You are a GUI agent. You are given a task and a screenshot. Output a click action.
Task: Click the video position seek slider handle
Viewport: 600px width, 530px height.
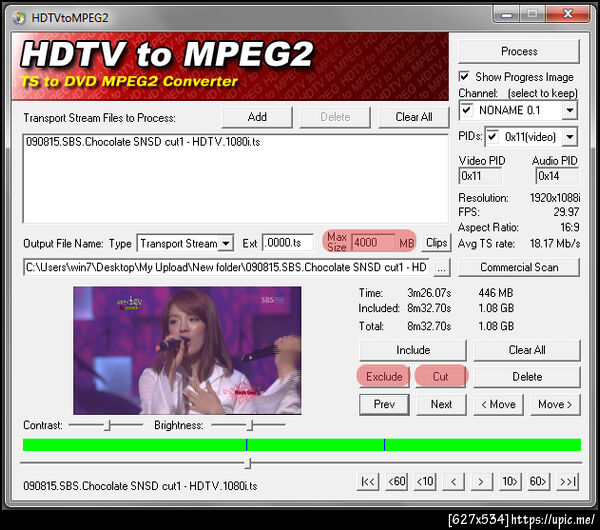pos(248,463)
